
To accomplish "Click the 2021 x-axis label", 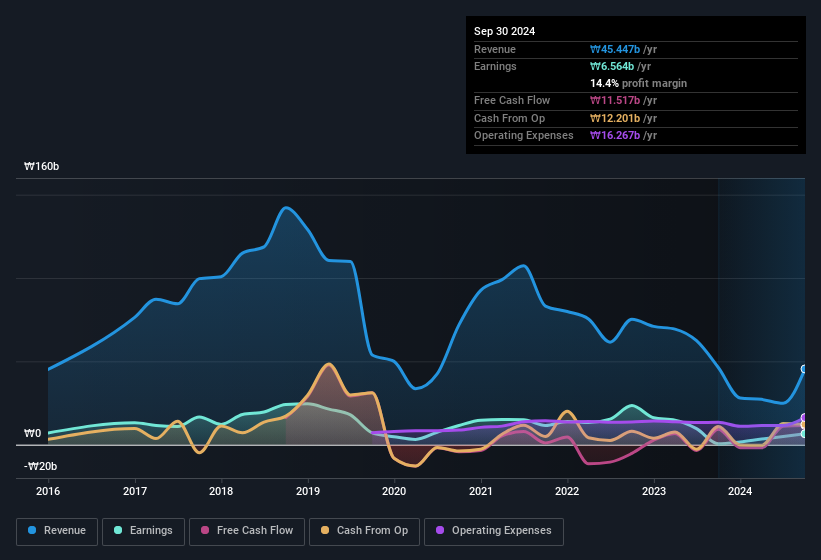I will click(x=481, y=491).
